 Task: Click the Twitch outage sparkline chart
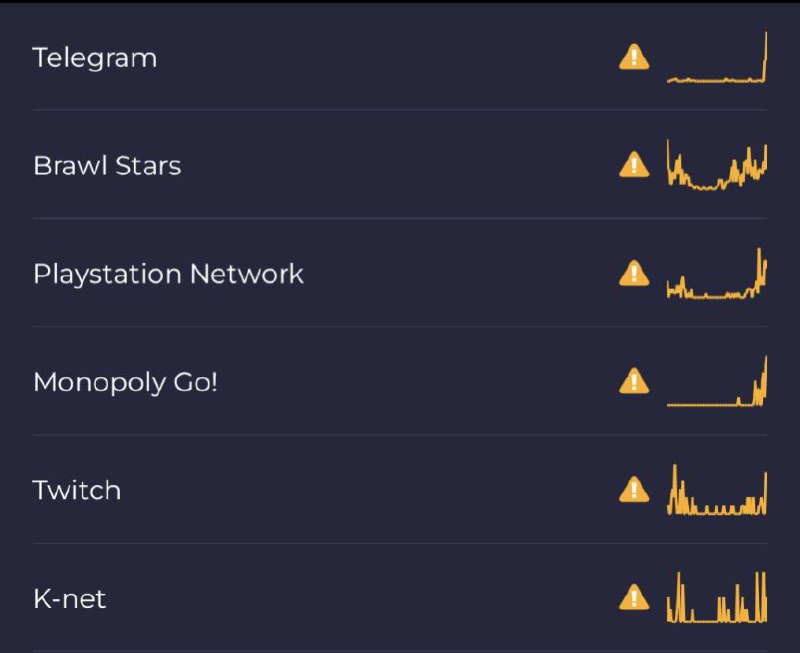717,491
